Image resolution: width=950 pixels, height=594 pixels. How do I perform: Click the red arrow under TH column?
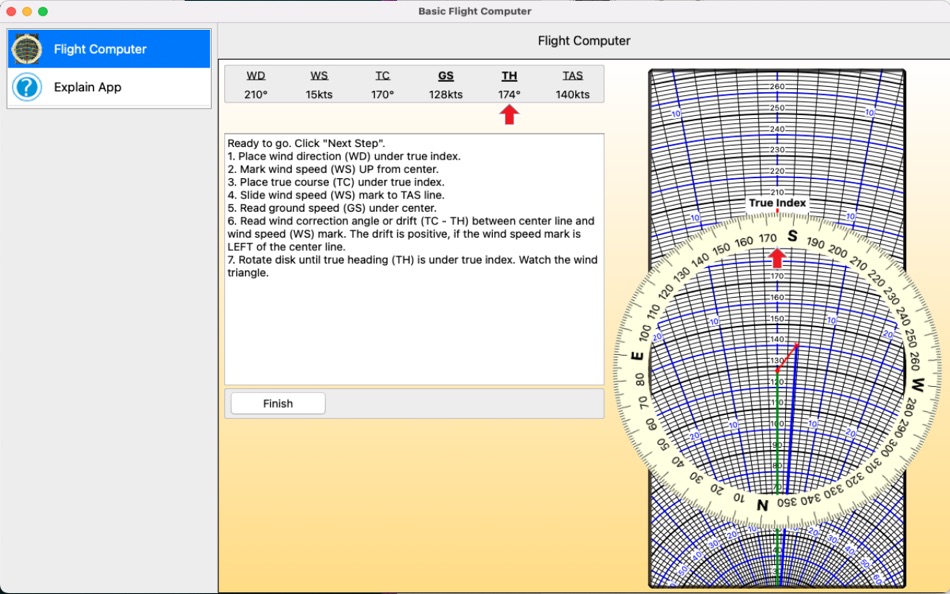509,115
